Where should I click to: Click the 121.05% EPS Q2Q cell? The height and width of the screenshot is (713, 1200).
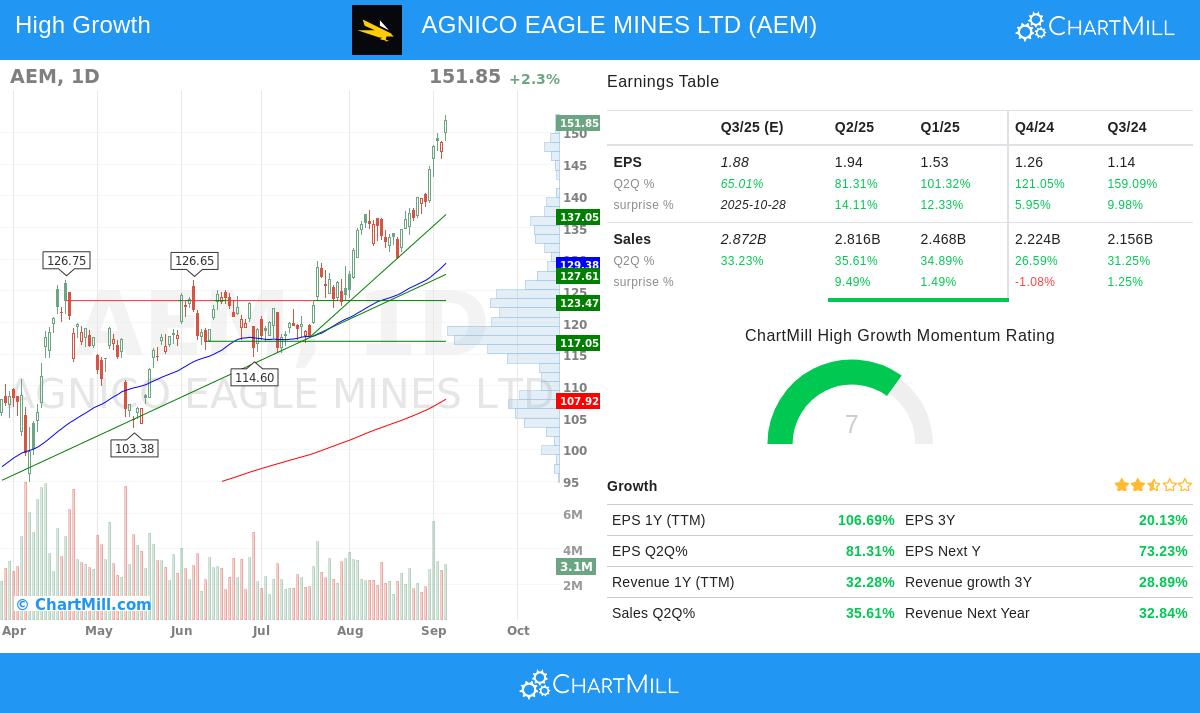(x=1040, y=184)
